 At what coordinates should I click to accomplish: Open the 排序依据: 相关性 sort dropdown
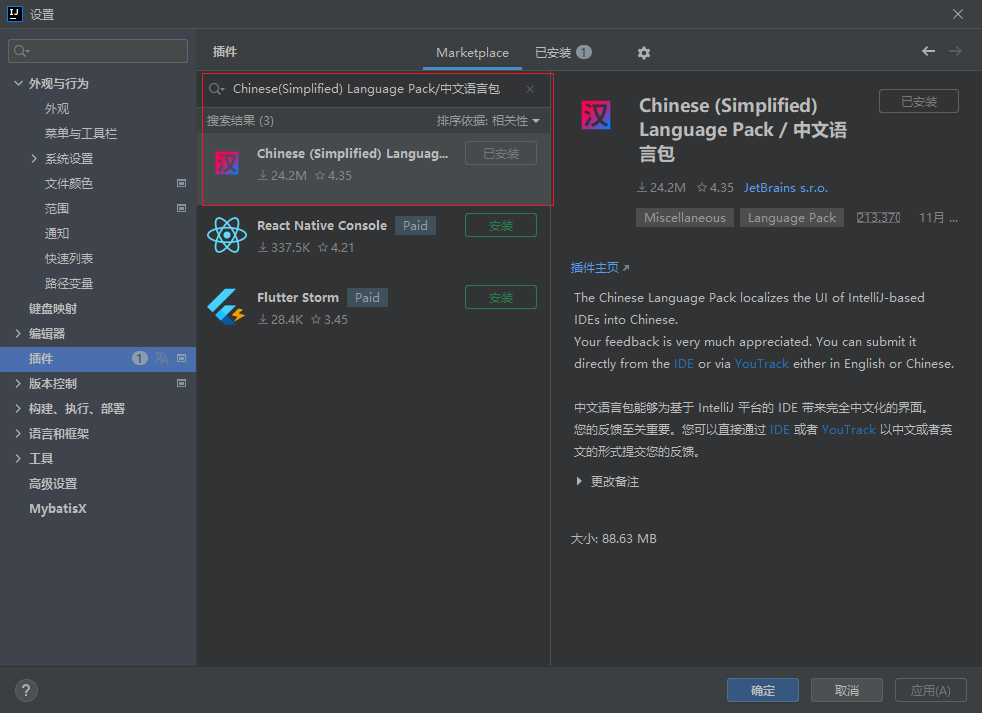pos(488,121)
